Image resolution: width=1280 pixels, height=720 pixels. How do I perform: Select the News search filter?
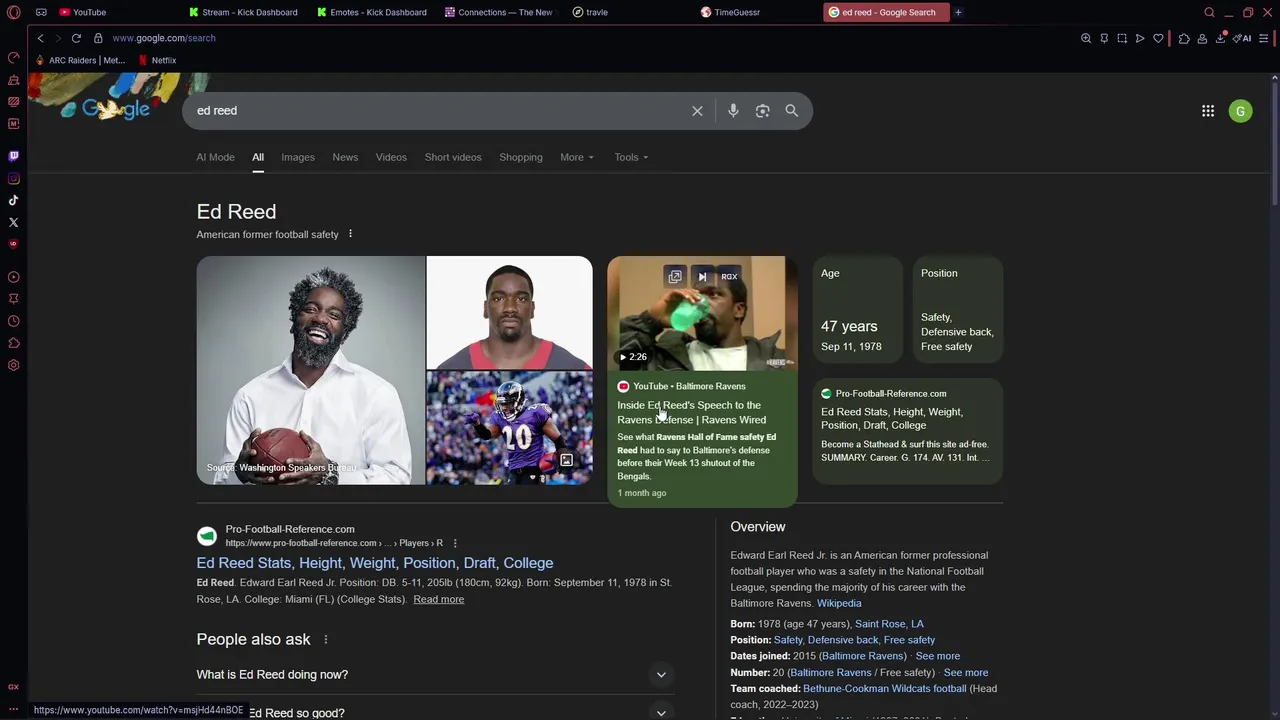tap(345, 157)
